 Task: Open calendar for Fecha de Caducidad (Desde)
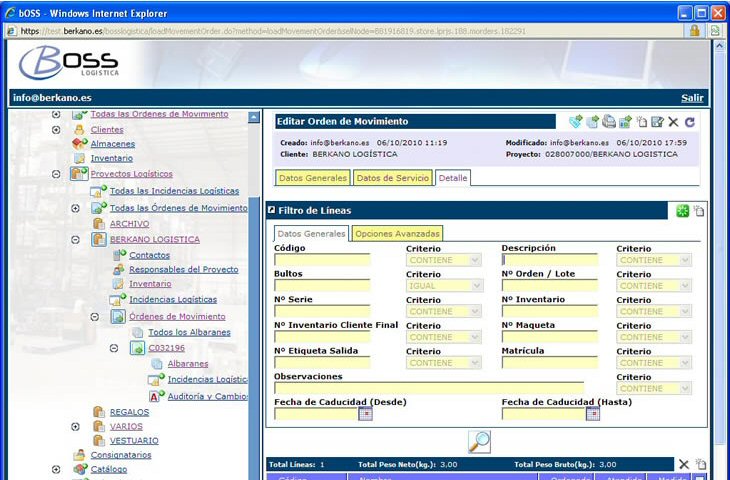click(365, 414)
